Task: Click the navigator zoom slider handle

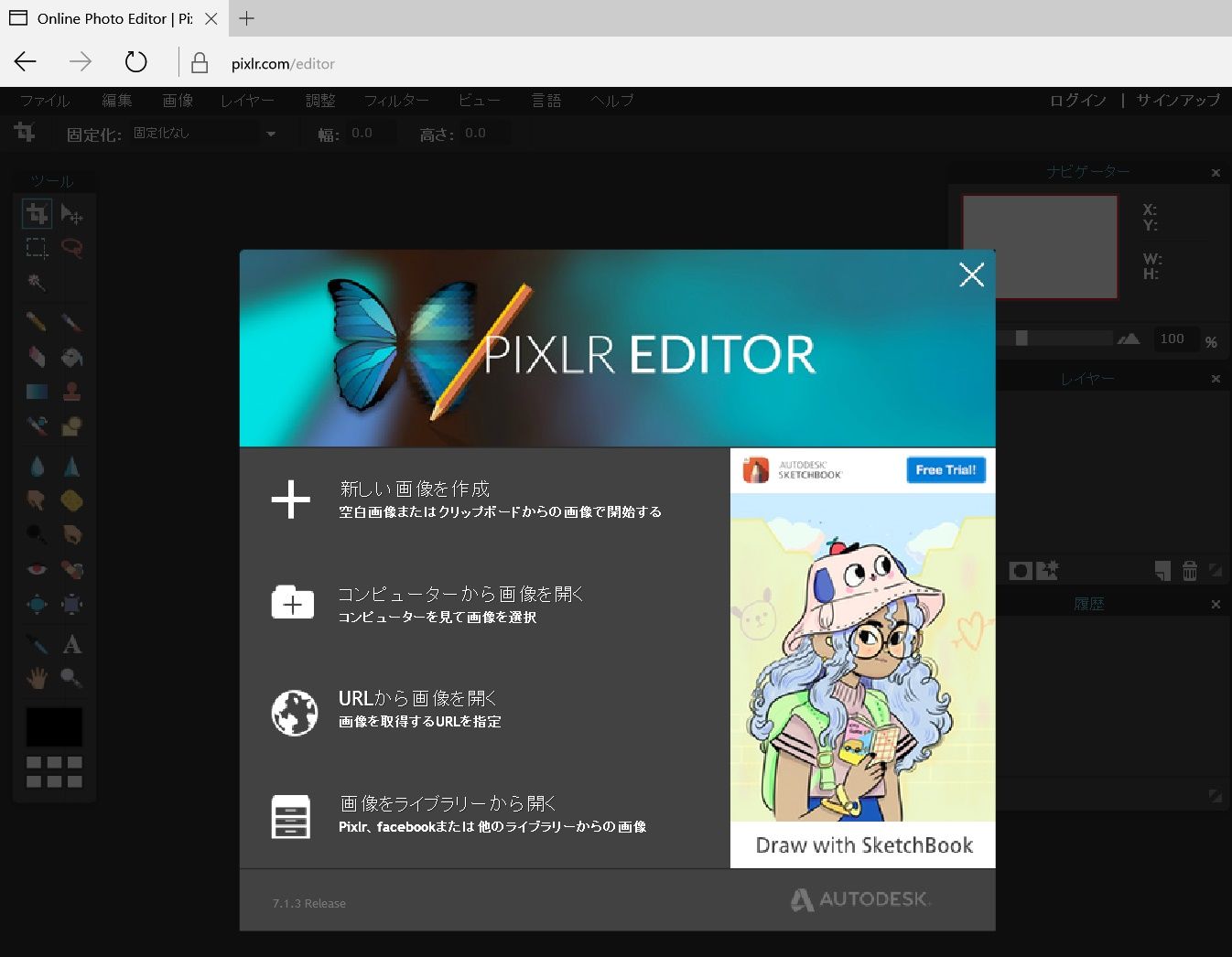Action: tap(1021, 339)
